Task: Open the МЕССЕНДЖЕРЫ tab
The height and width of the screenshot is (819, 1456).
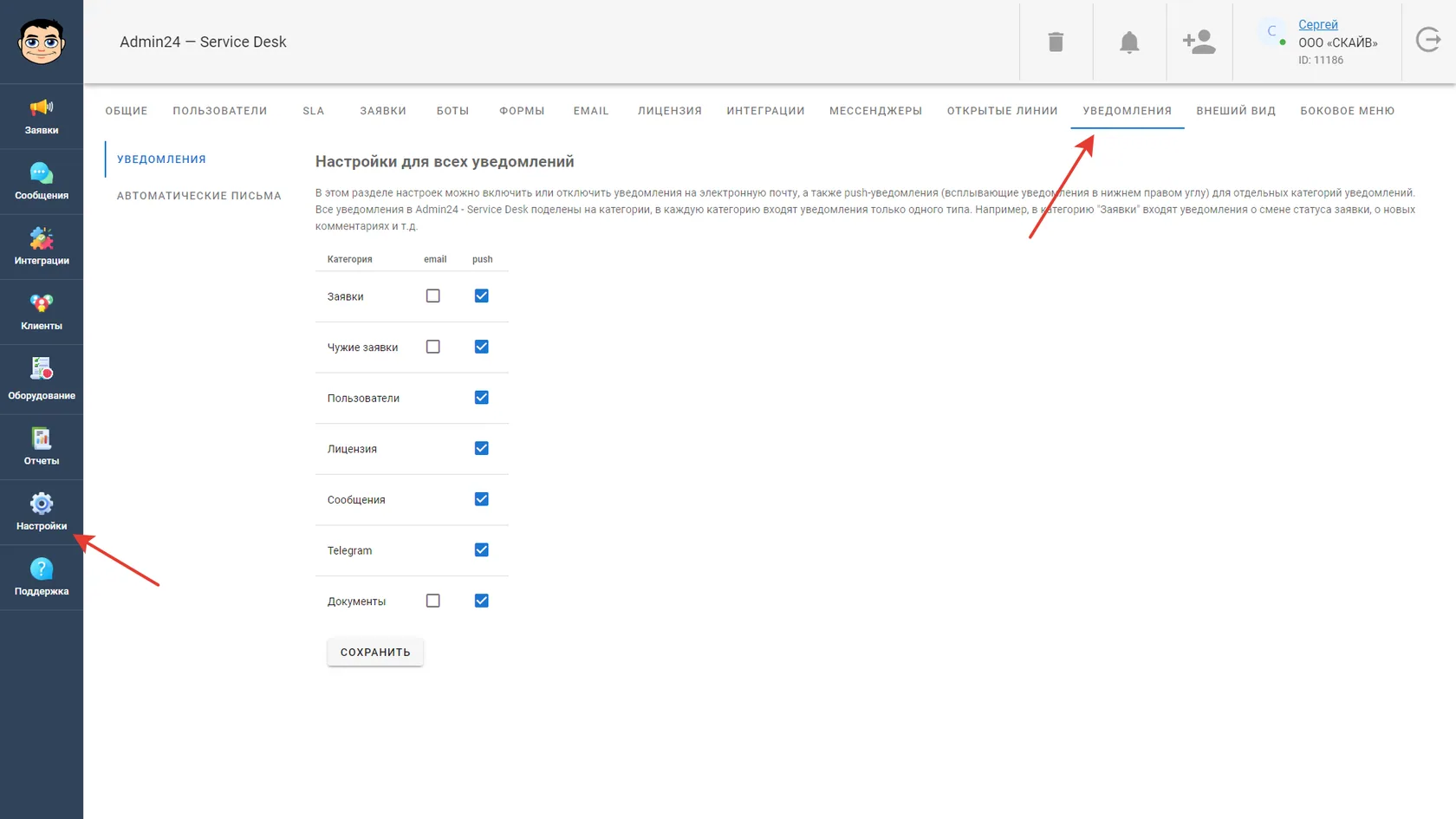Action: click(875, 111)
